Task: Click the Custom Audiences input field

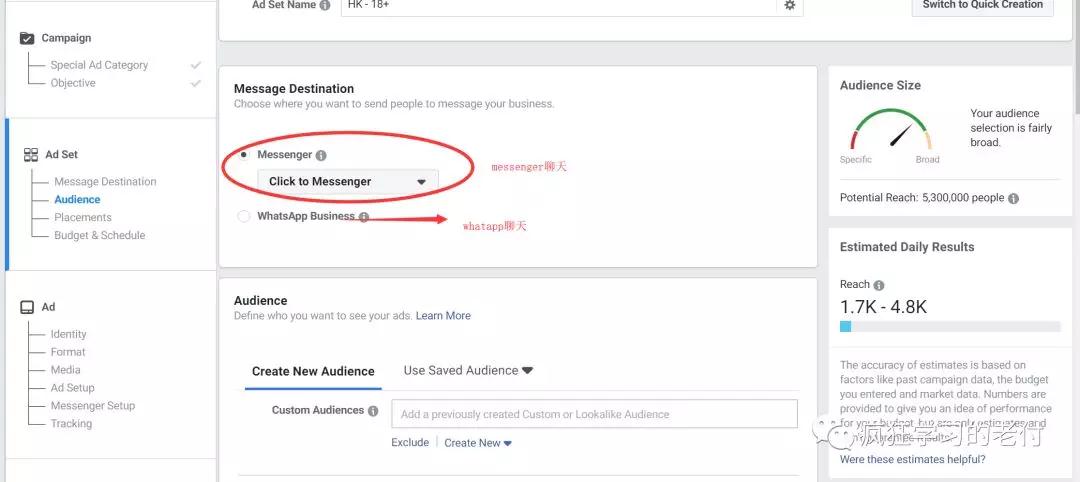Action: [x=594, y=414]
